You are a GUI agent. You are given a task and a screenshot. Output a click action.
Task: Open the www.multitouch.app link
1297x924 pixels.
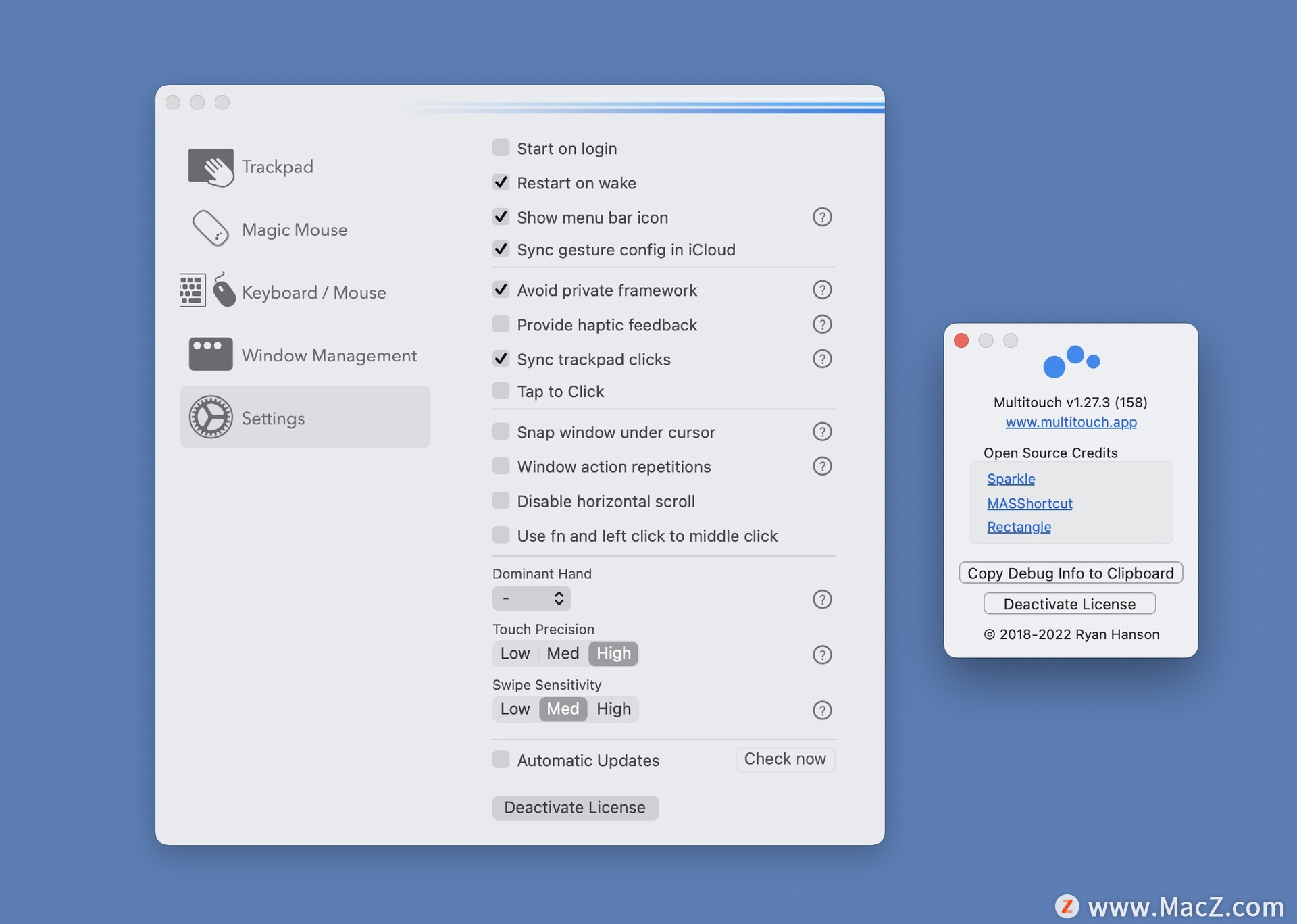[x=1071, y=422]
